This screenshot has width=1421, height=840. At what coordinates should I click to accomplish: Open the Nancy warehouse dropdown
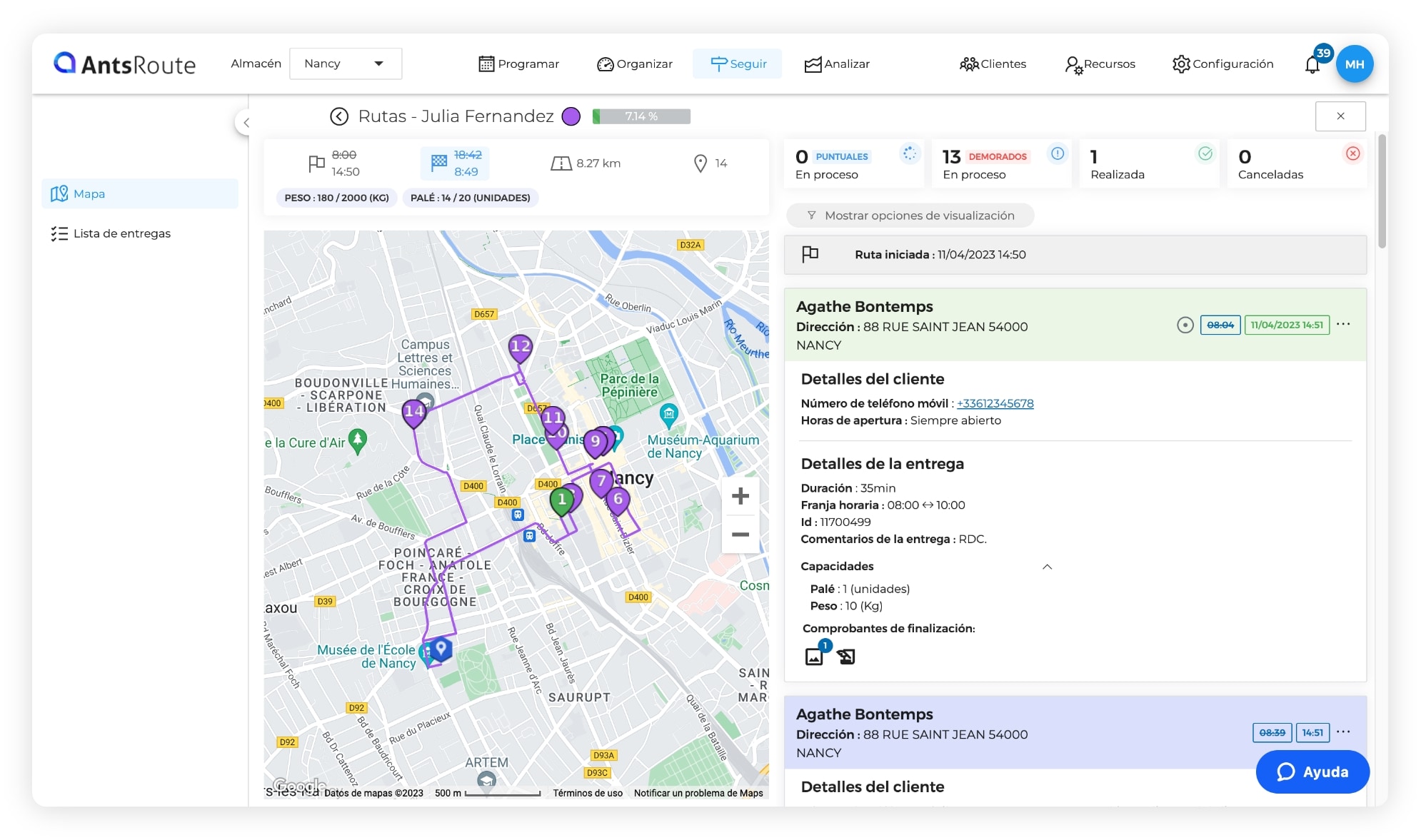tap(346, 64)
